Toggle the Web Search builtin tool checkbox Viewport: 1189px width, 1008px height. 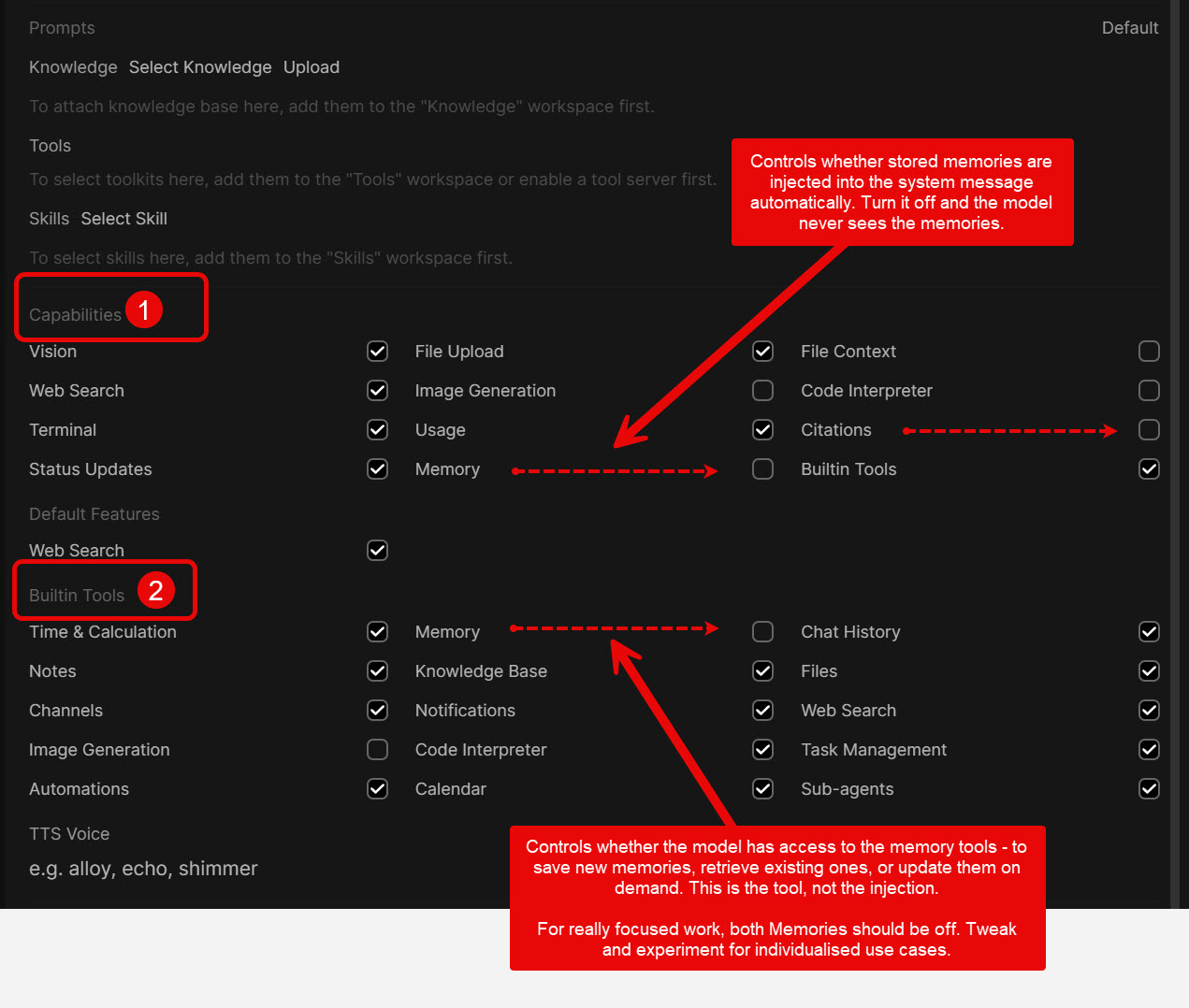pyautogui.click(x=1149, y=711)
